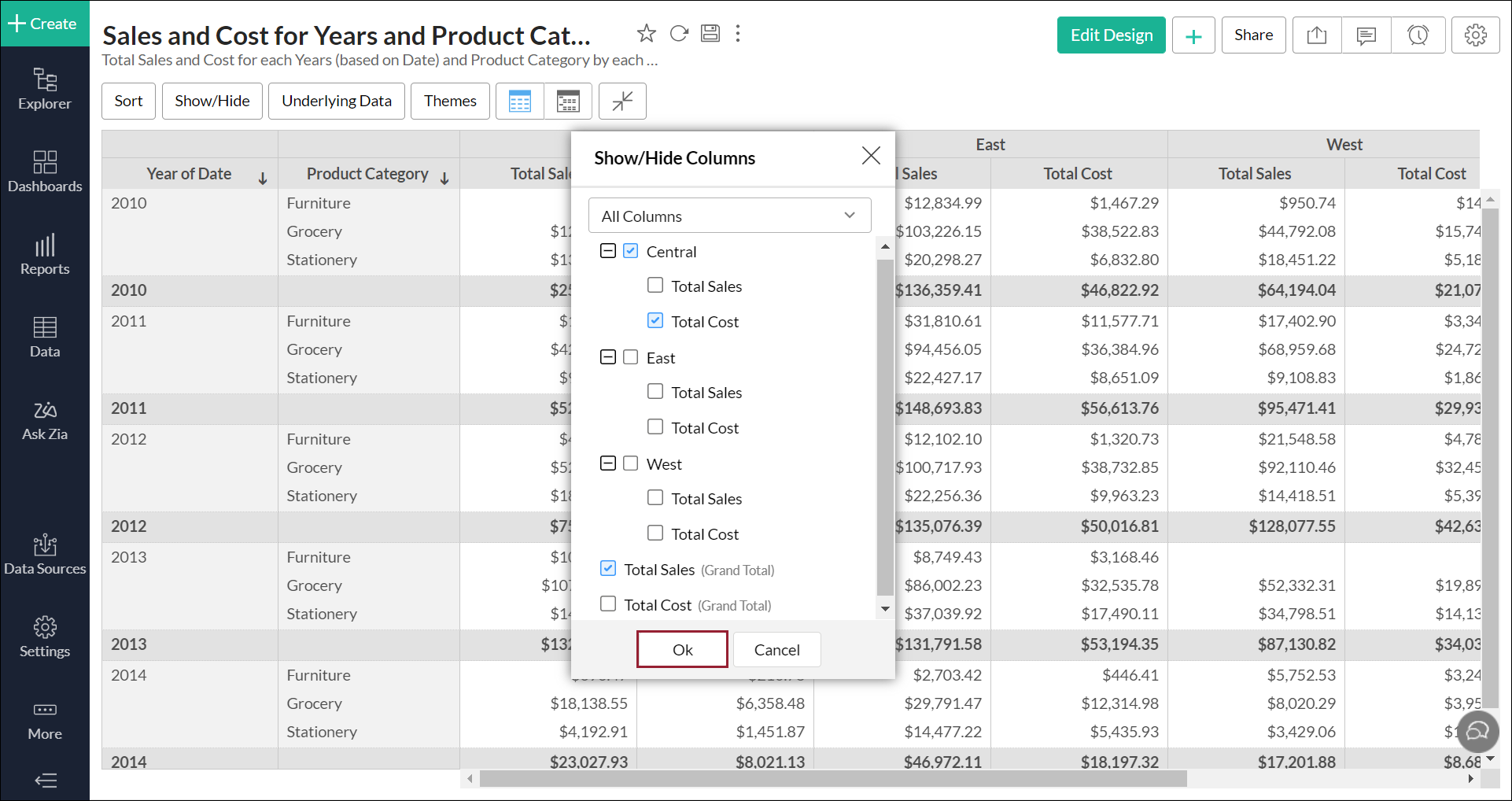1512x801 pixels.
Task: Open the Ask Zia panel
Action: 45,419
